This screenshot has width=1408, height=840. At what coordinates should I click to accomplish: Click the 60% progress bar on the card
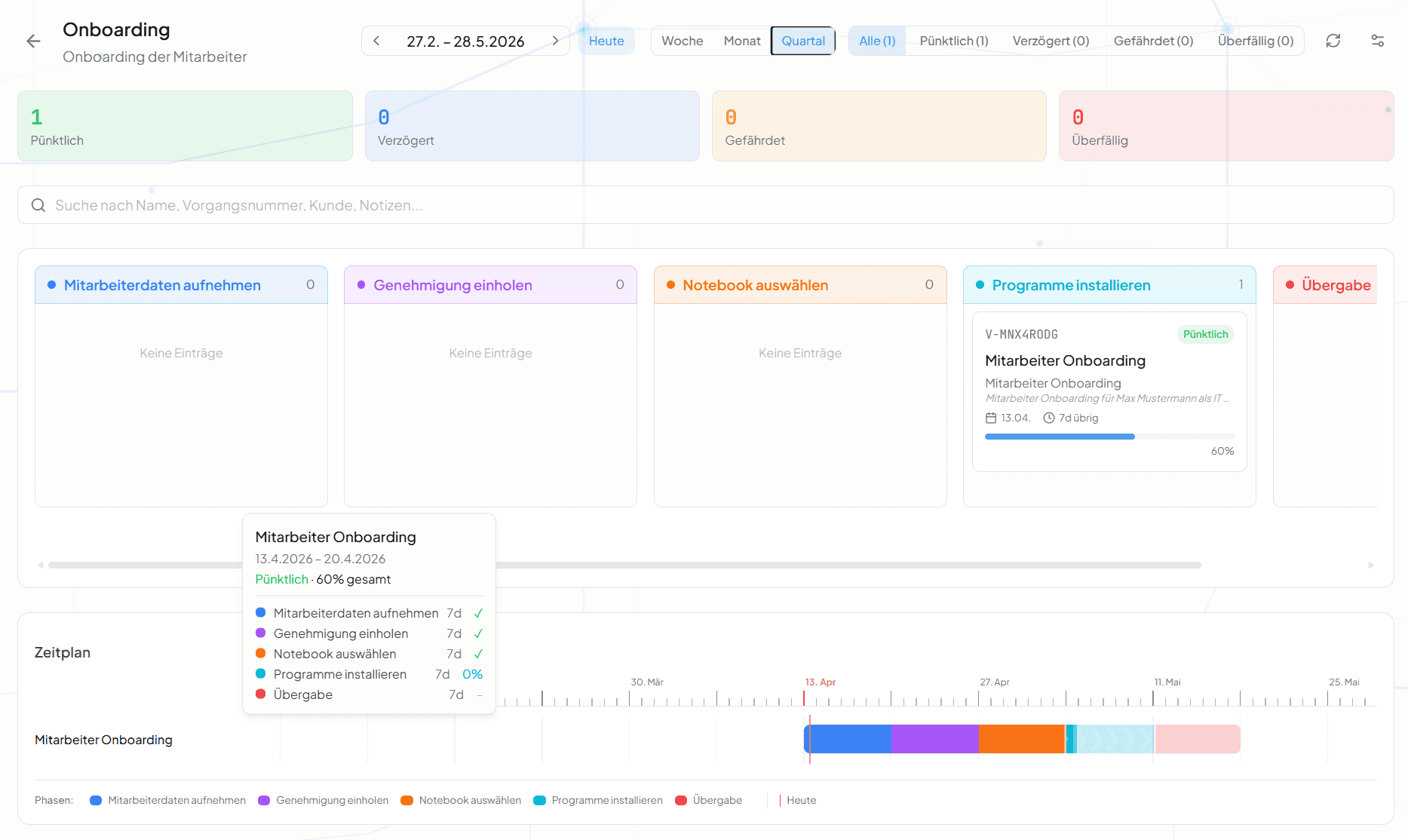click(x=1109, y=437)
